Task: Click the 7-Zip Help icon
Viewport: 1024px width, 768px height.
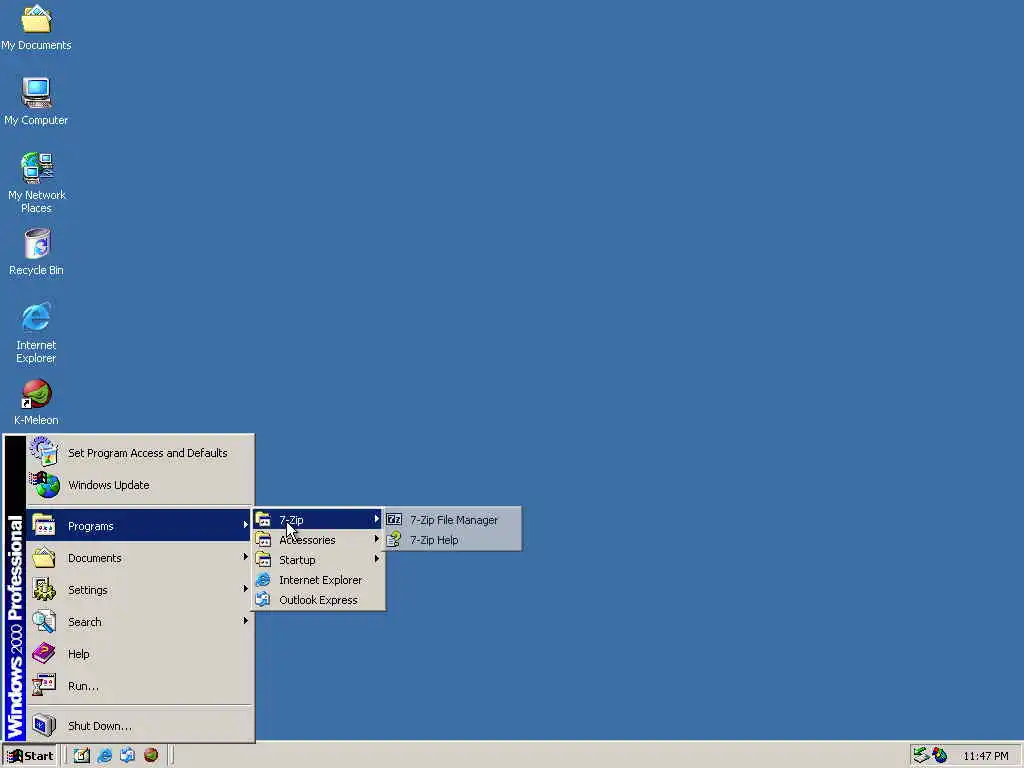Action: (394, 540)
